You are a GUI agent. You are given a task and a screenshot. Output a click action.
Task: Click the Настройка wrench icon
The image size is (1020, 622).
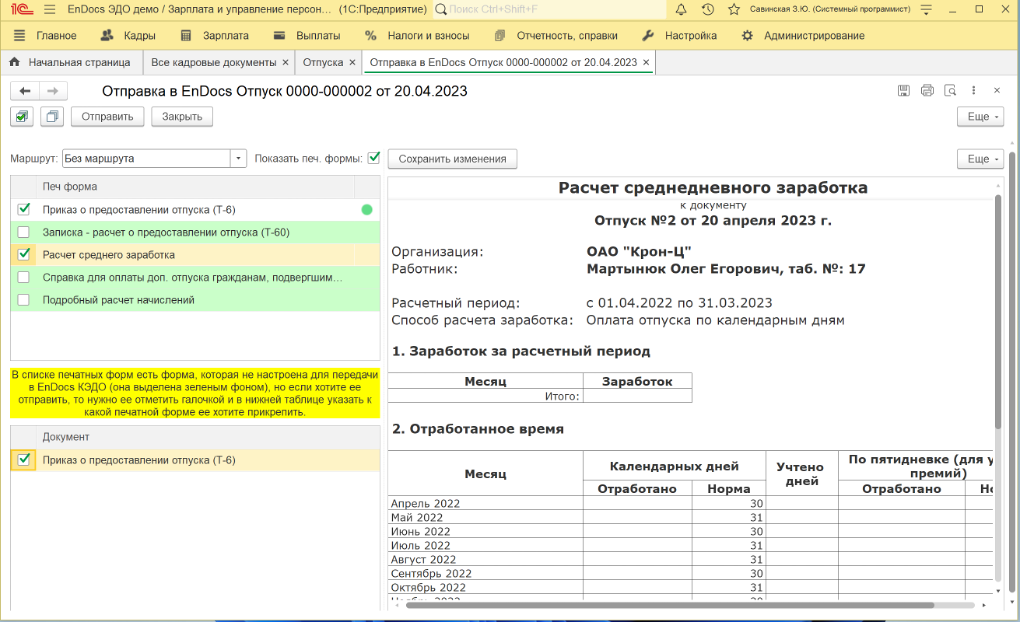point(648,35)
